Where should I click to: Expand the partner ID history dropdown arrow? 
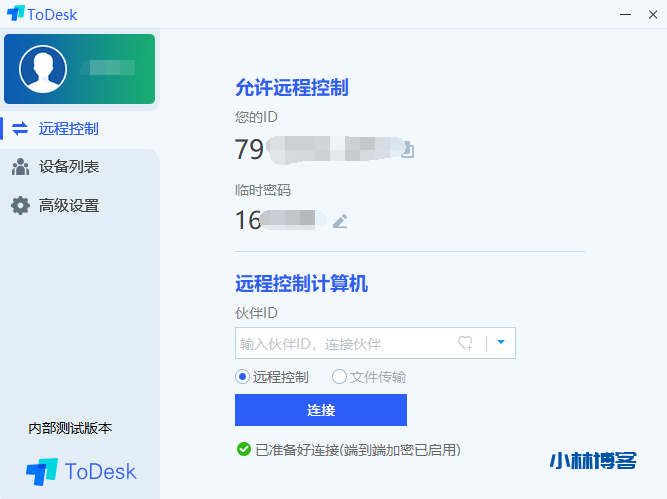500,342
